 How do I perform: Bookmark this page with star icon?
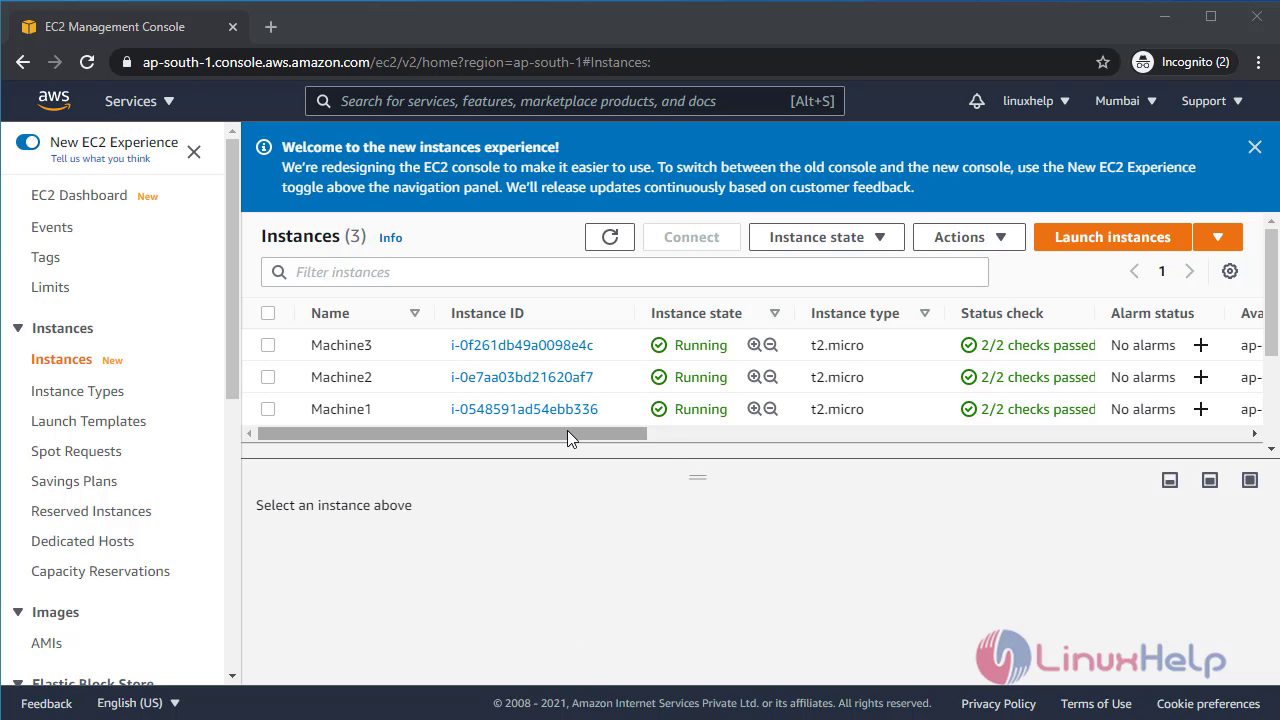tap(1103, 62)
